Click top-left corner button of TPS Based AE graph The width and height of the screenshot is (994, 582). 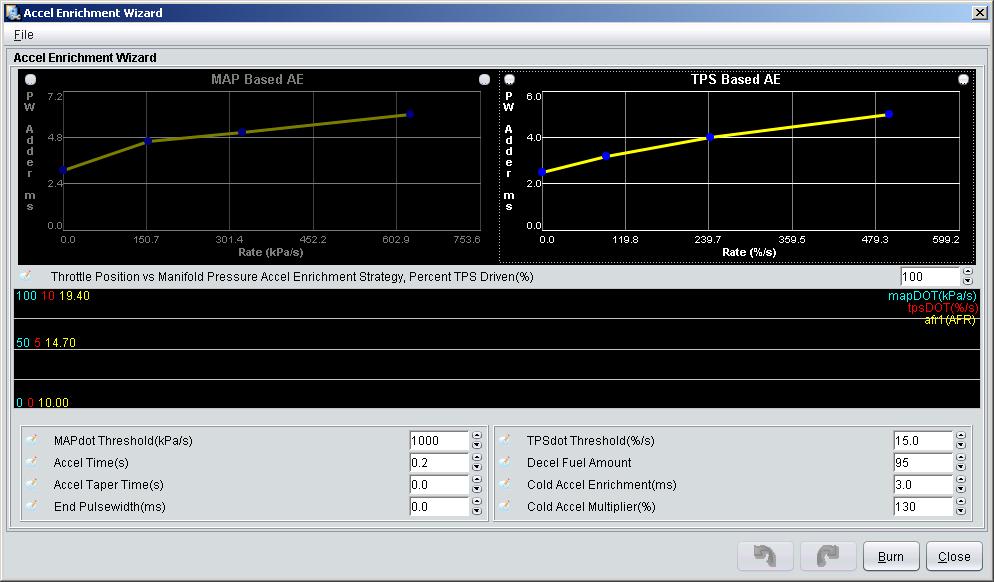[x=509, y=80]
